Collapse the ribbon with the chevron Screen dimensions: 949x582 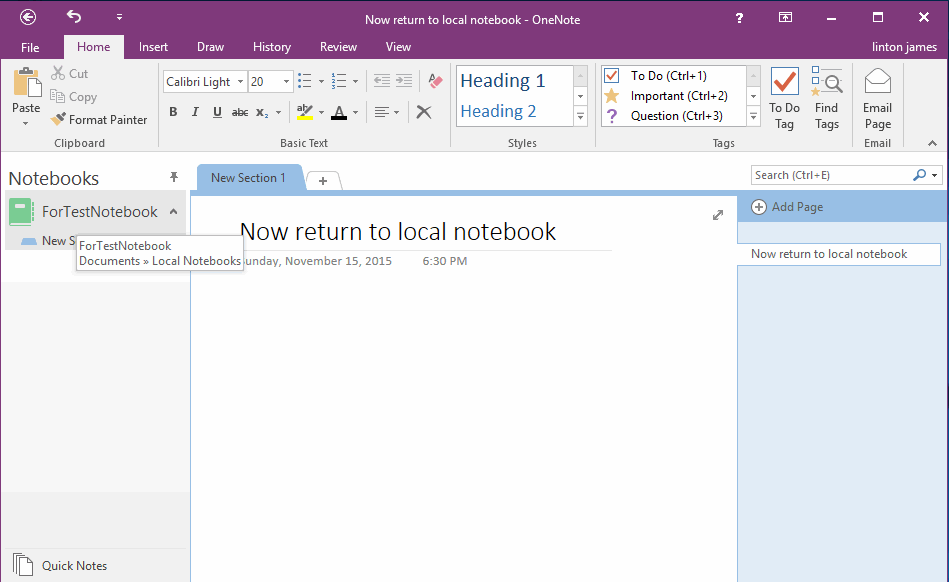point(932,143)
